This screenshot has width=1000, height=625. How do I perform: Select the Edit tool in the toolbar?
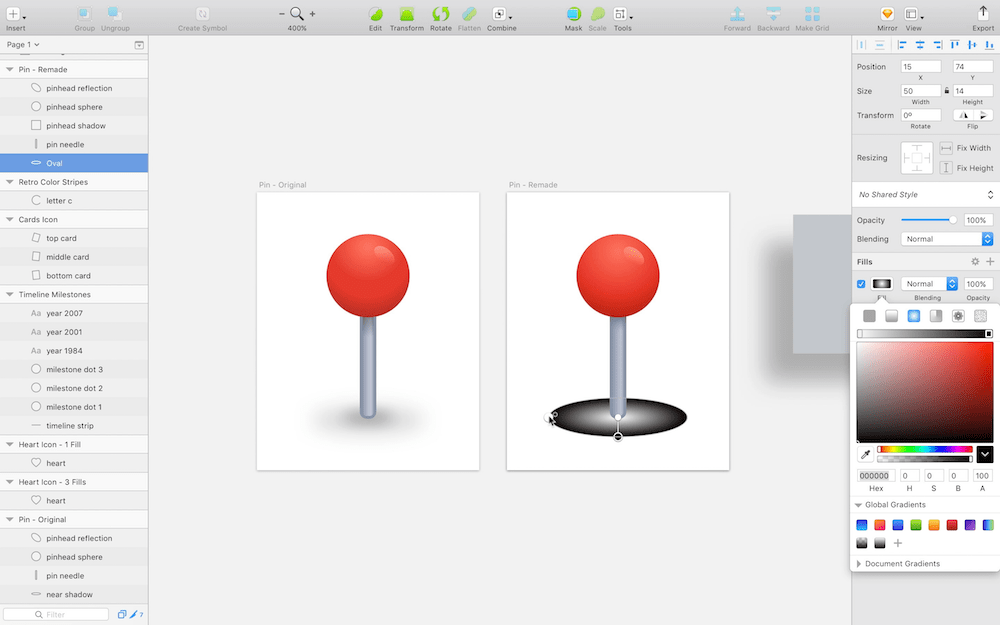pos(375,17)
